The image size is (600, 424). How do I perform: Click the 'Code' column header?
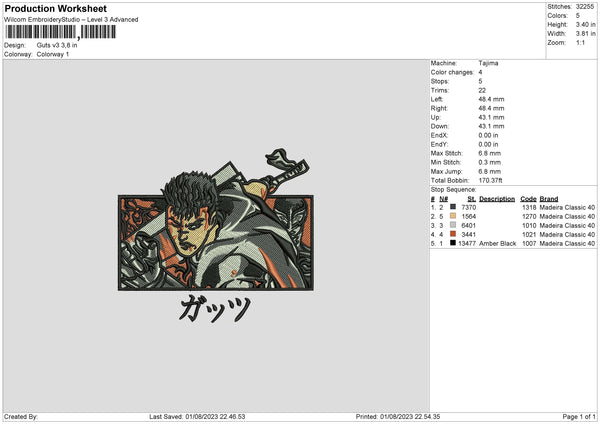(528, 199)
